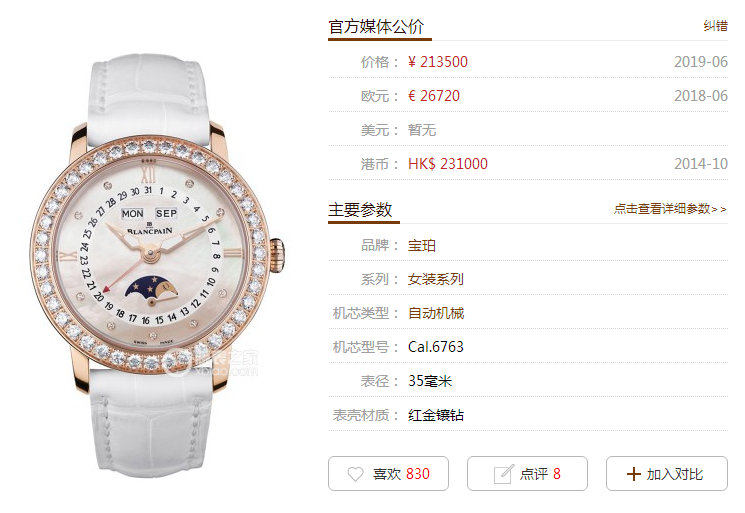This screenshot has width=745, height=513.
Task: Open 点击查看详细参数 detailed parameters link
Action: point(670,209)
